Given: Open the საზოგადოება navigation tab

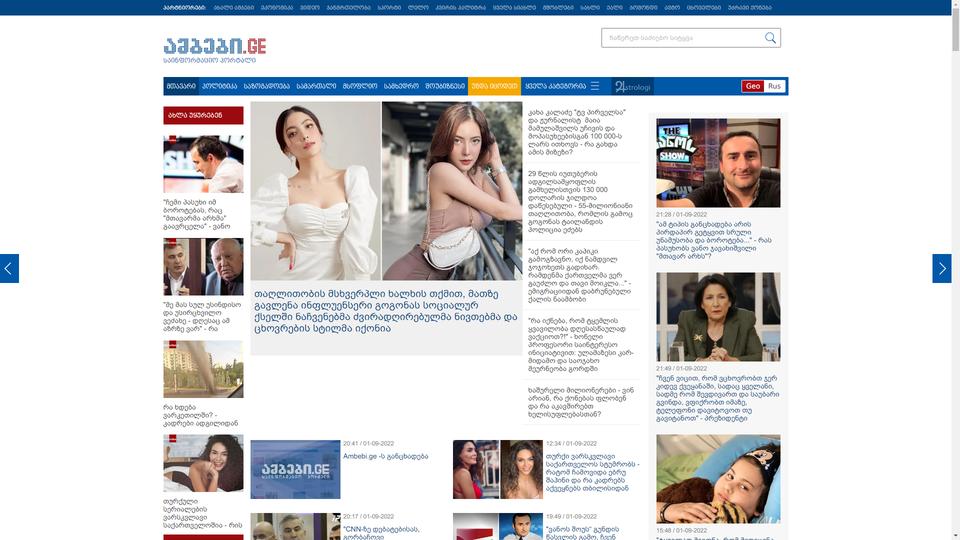Looking at the screenshot, I should click(266, 86).
